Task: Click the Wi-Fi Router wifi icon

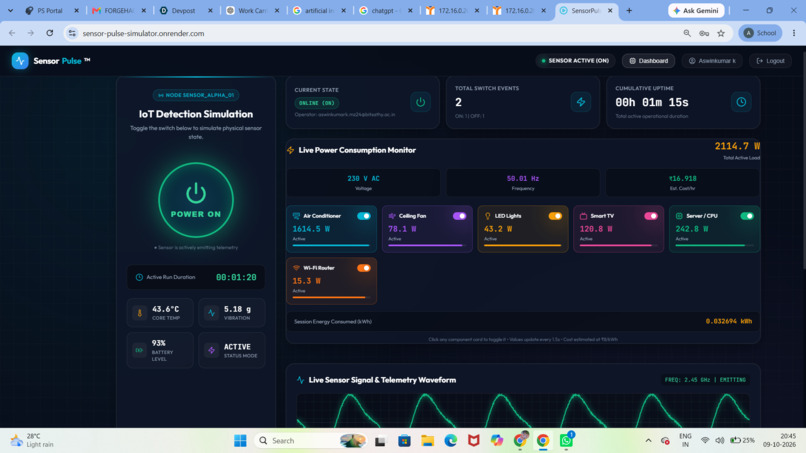Action: 296,268
